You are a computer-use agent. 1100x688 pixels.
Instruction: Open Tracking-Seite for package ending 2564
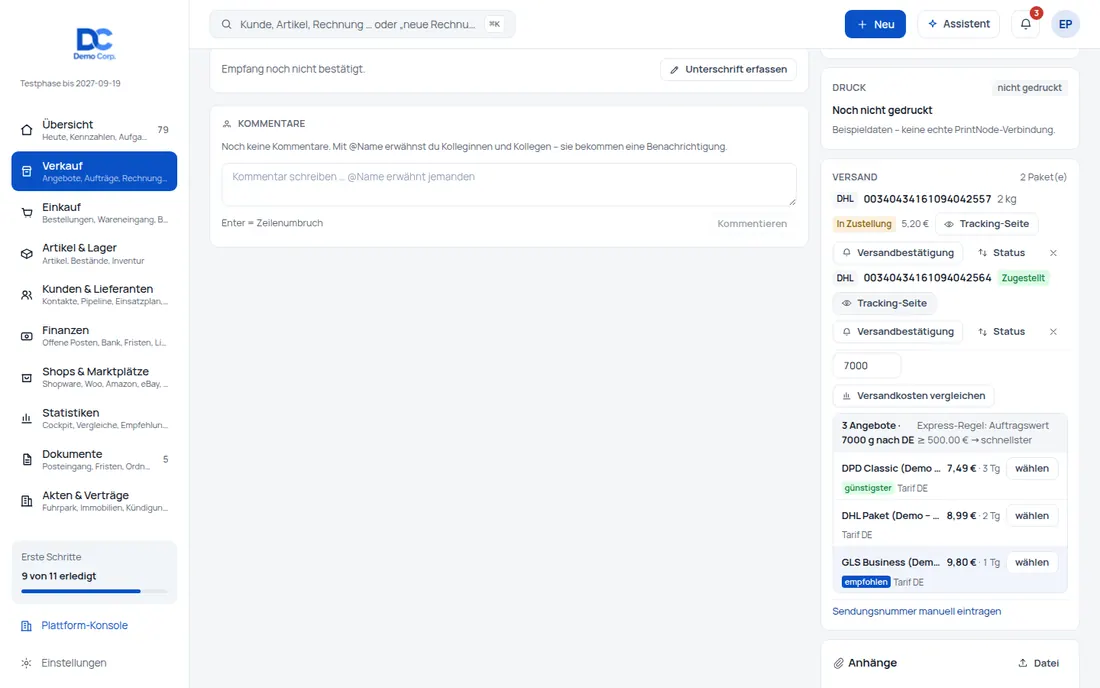point(885,303)
